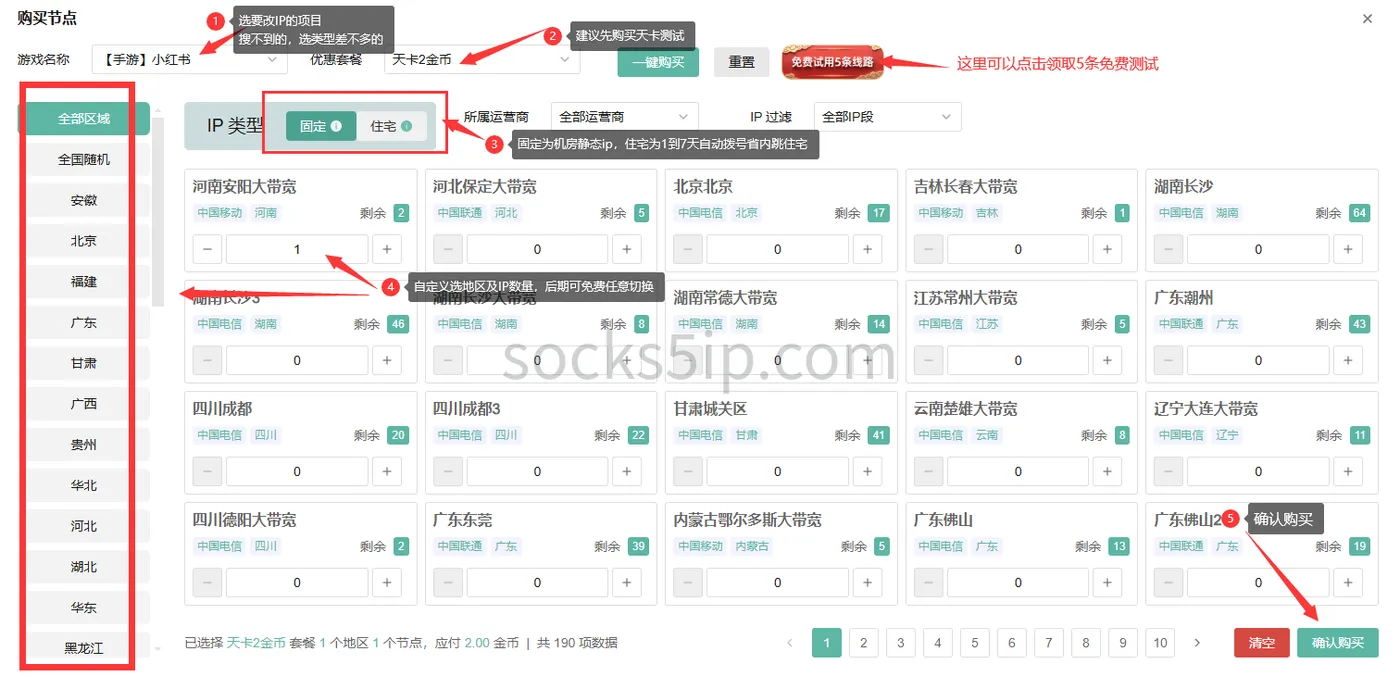This screenshot has width=1400, height=678.
Task: Open 所属运营商 carrier dropdown
Action: click(x=625, y=117)
